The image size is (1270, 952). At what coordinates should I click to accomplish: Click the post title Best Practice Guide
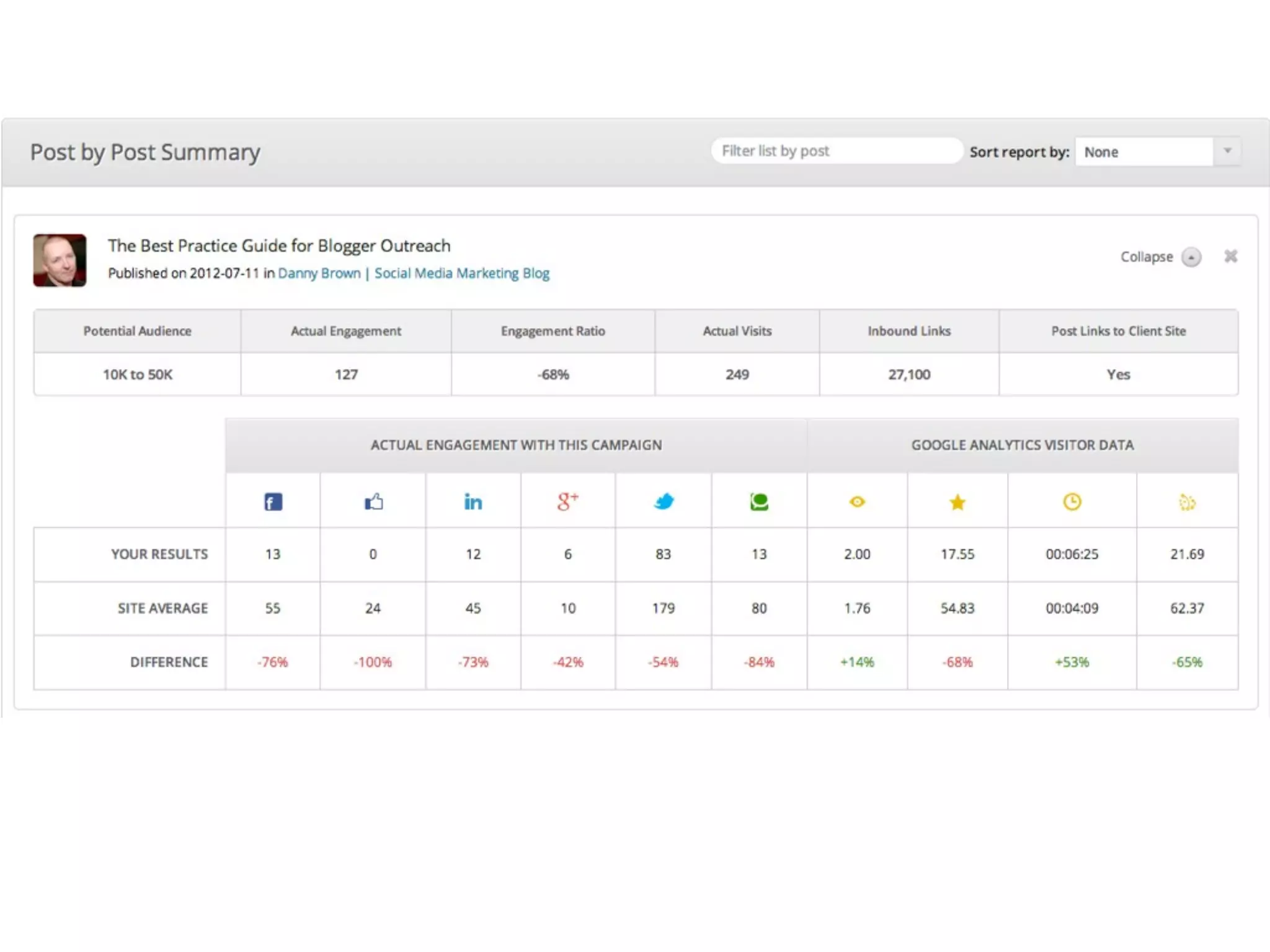pyautogui.click(x=279, y=245)
